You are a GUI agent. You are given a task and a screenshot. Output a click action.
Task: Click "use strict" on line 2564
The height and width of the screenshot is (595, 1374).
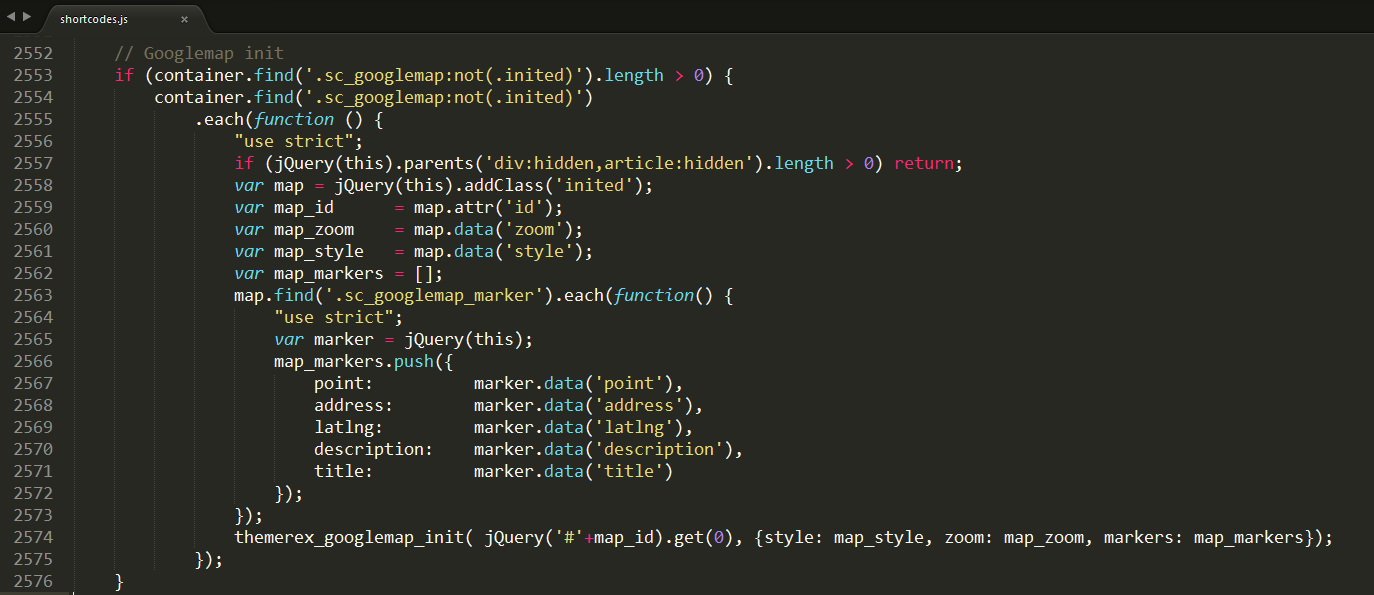(x=334, y=317)
